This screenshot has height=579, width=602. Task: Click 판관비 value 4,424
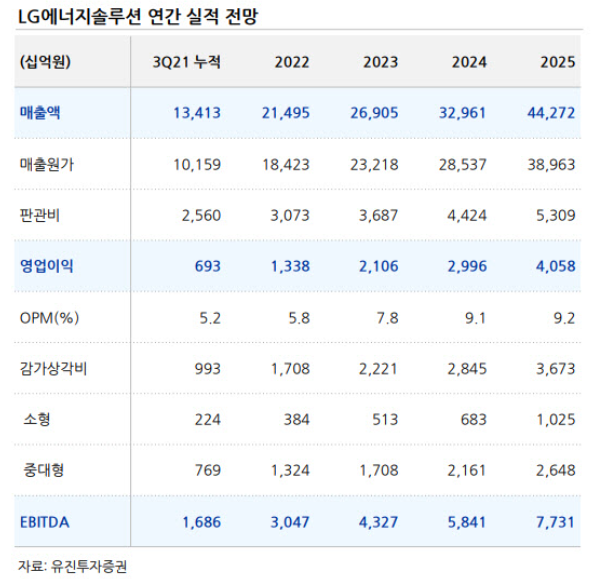tap(467, 216)
